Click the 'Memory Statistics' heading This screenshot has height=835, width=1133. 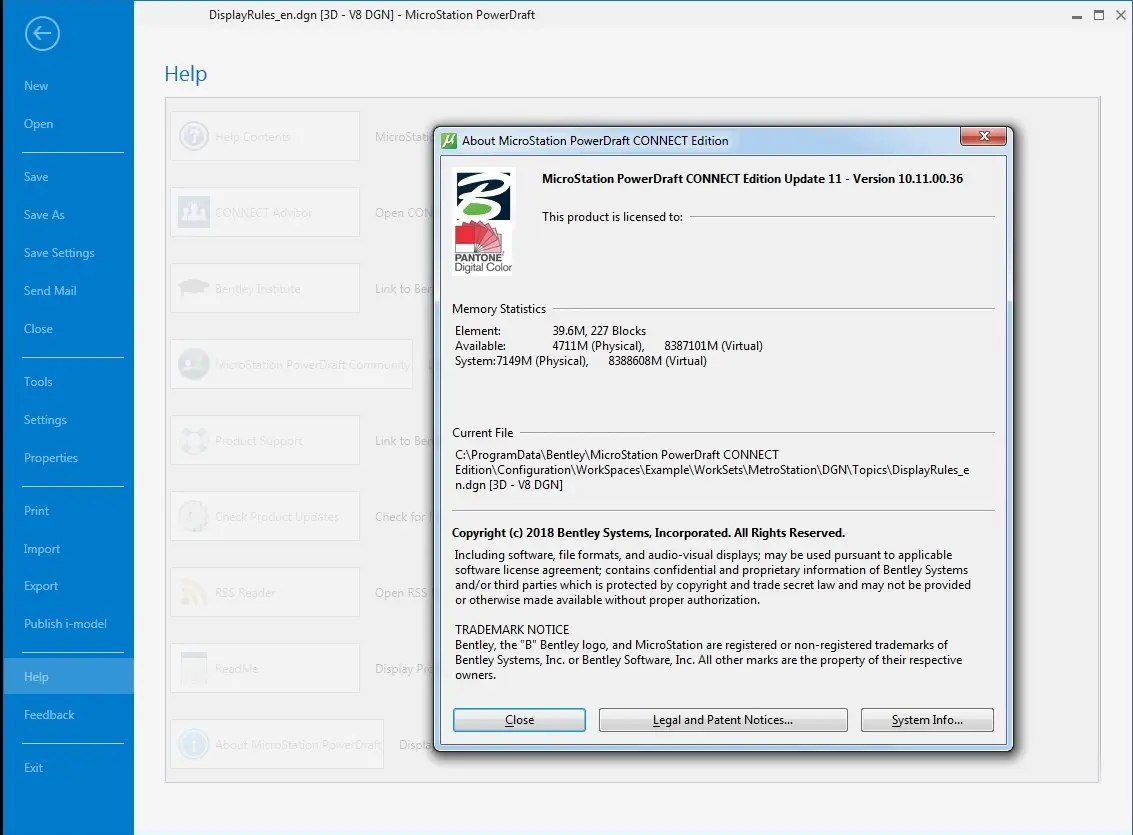click(x=499, y=308)
